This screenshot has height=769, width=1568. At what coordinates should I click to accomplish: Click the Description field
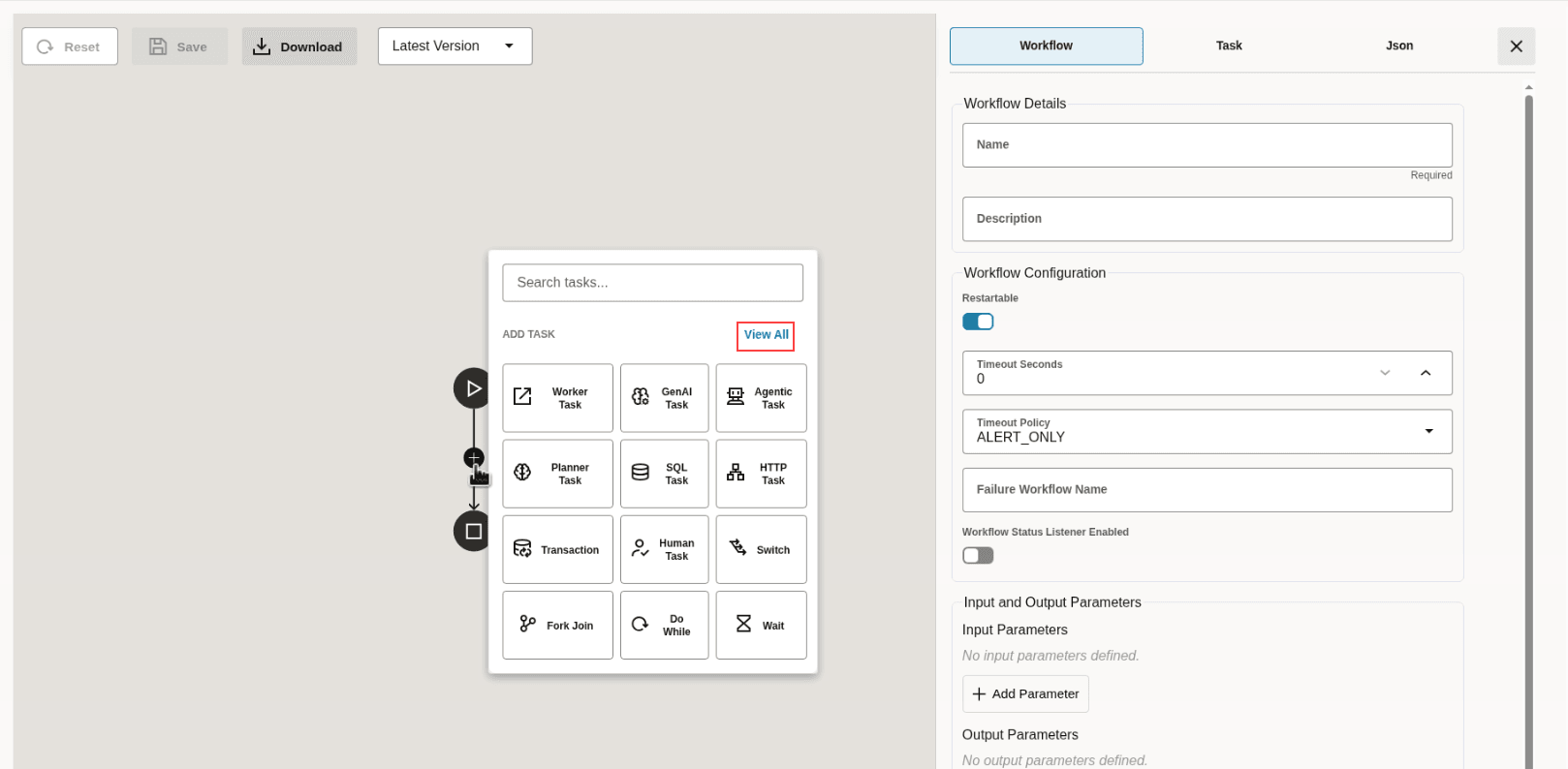tap(1207, 219)
